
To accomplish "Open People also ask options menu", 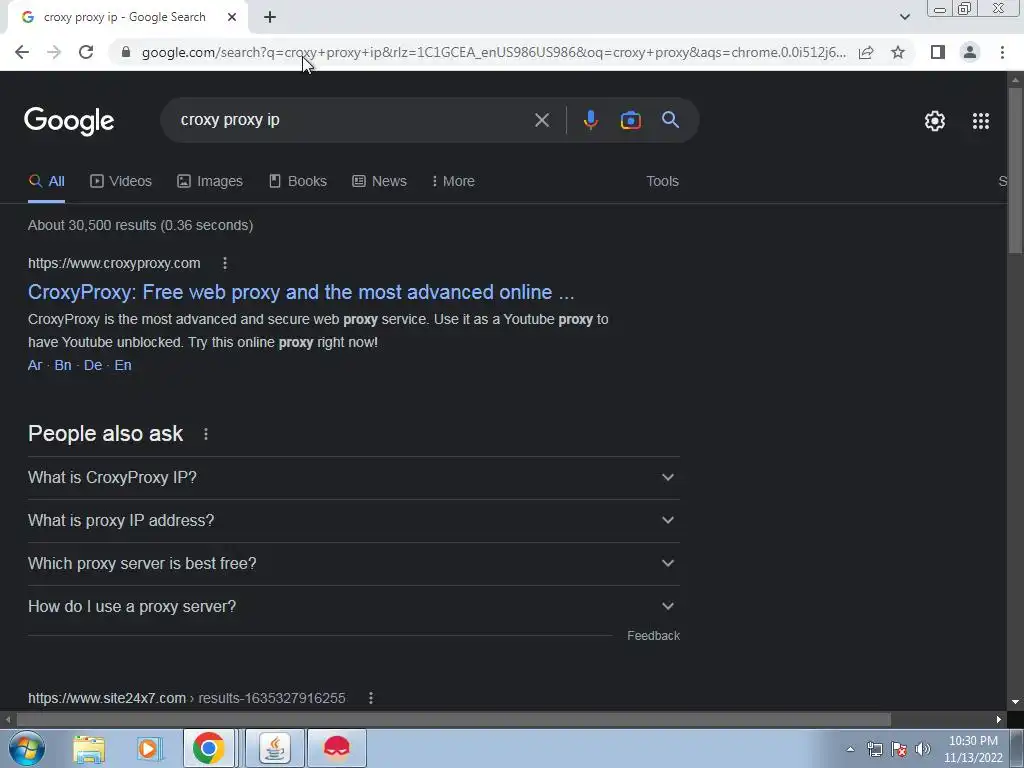I will [206, 434].
